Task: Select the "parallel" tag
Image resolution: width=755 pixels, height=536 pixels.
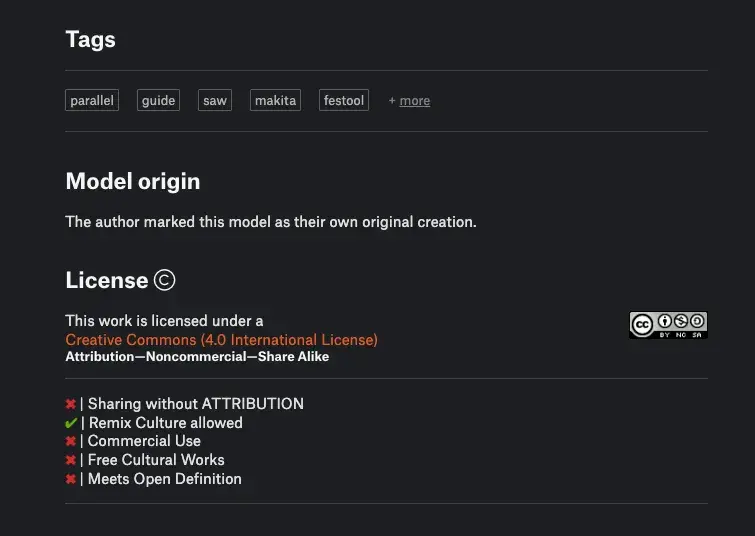Action: pos(92,100)
